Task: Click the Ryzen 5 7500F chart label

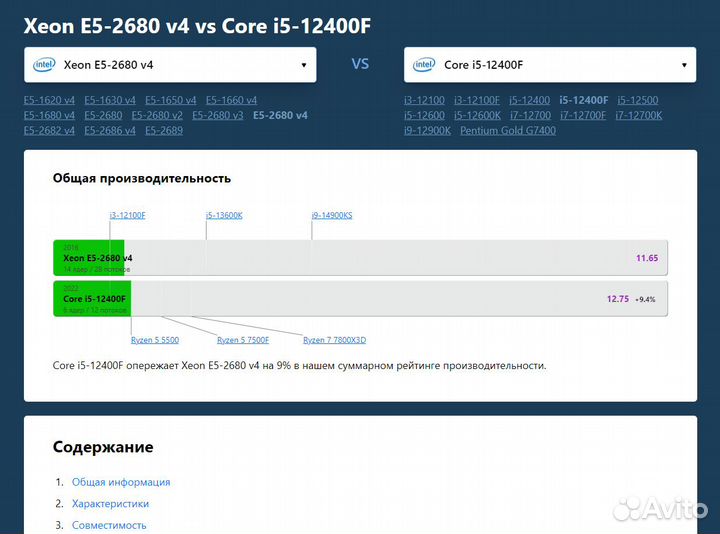Action: pyautogui.click(x=243, y=340)
